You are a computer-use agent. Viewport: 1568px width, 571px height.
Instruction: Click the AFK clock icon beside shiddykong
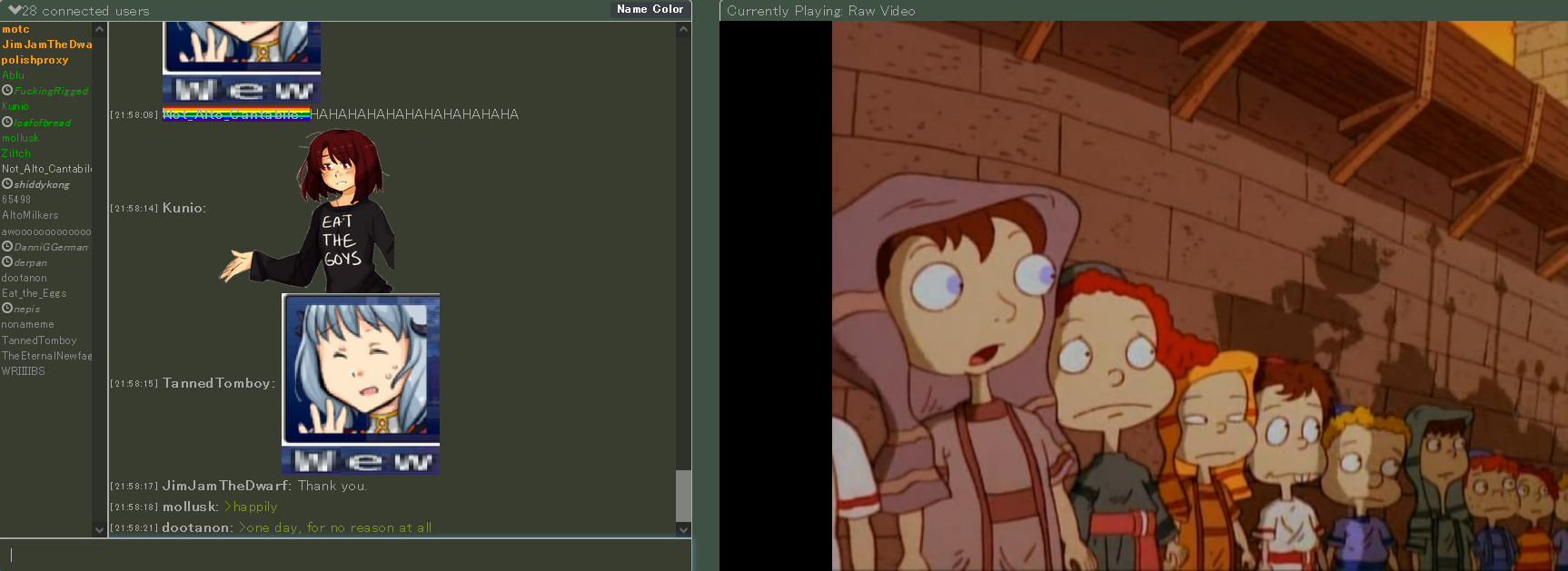click(x=7, y=184)
